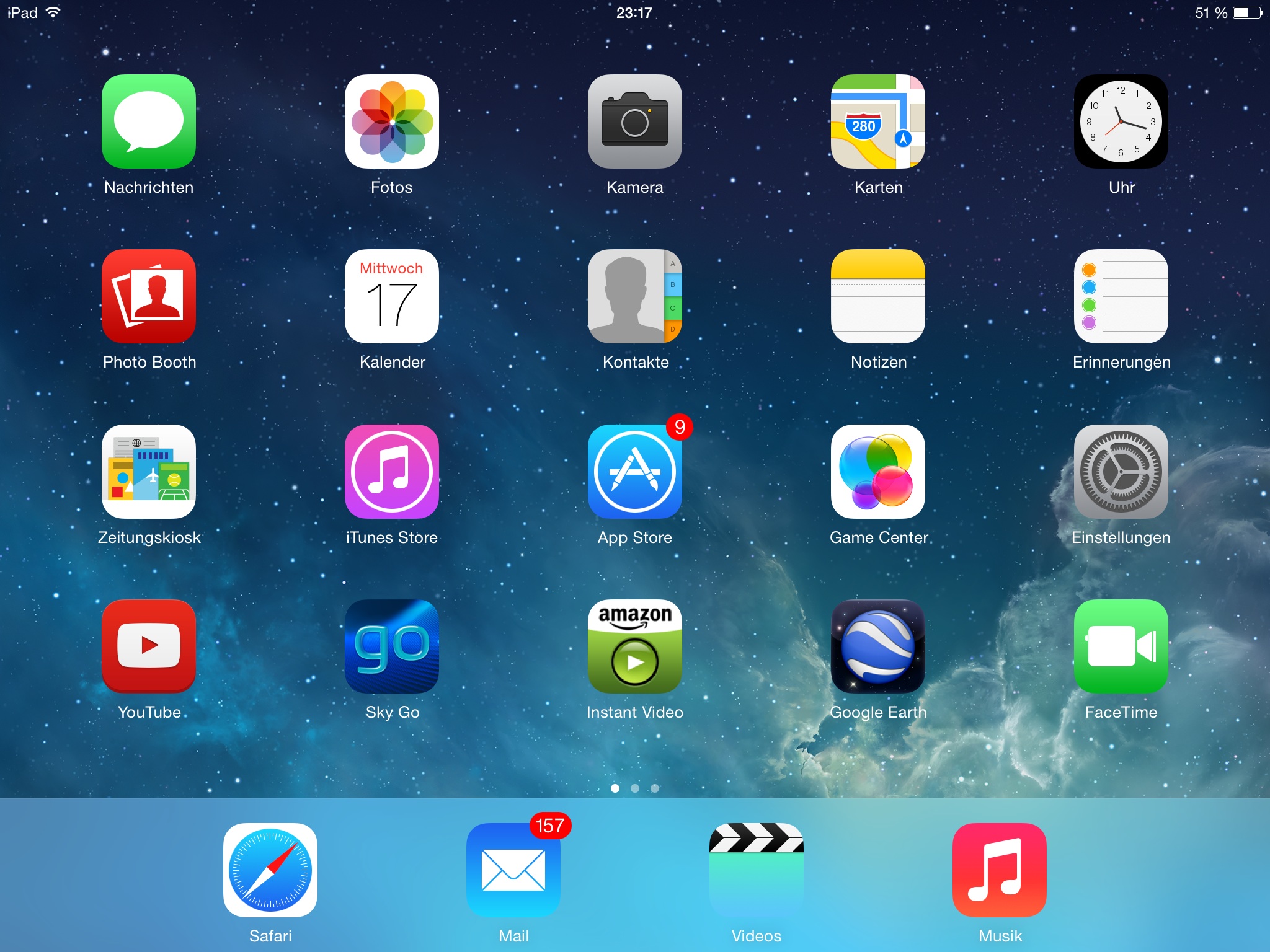
Task: Launch the Kamera app
Action: point(635,121)
